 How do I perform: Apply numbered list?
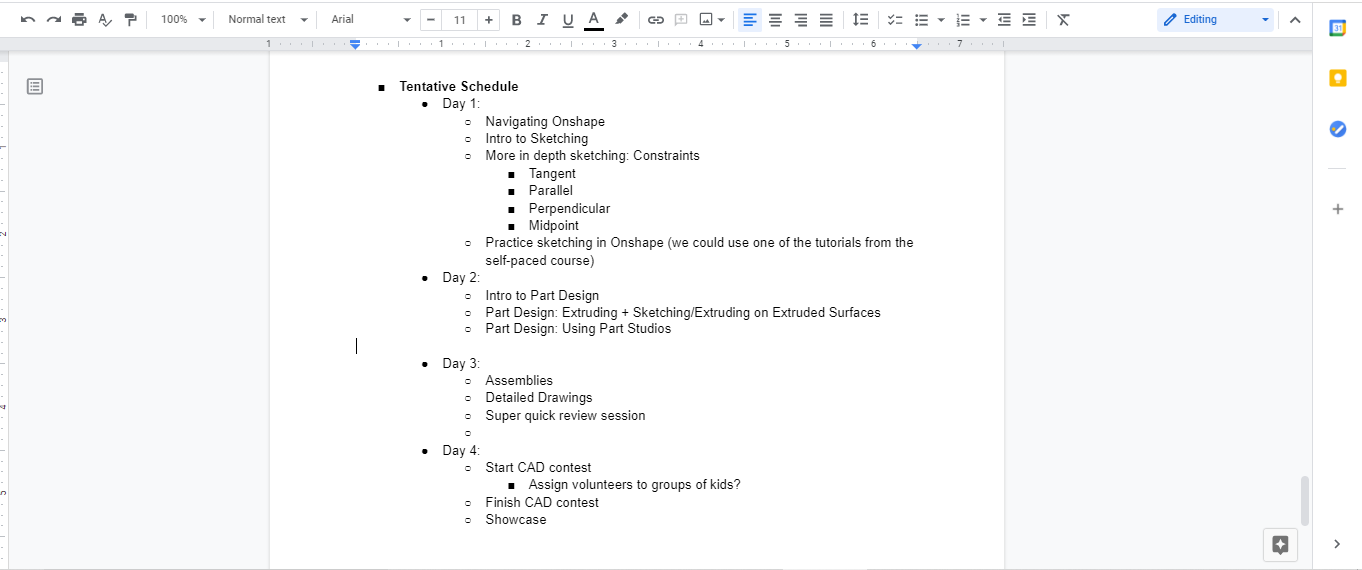pos(963,19)
